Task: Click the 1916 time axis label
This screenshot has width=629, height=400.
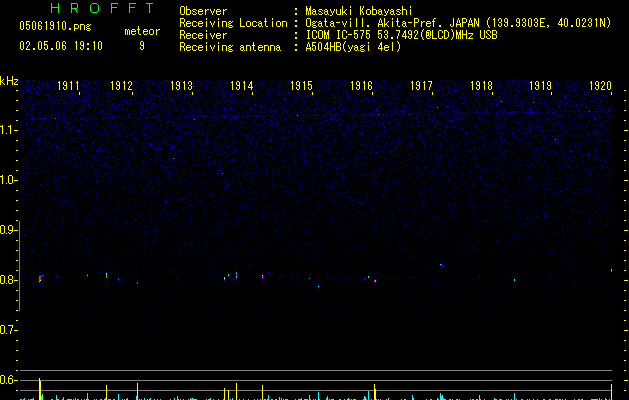Action: coord(361,86)
